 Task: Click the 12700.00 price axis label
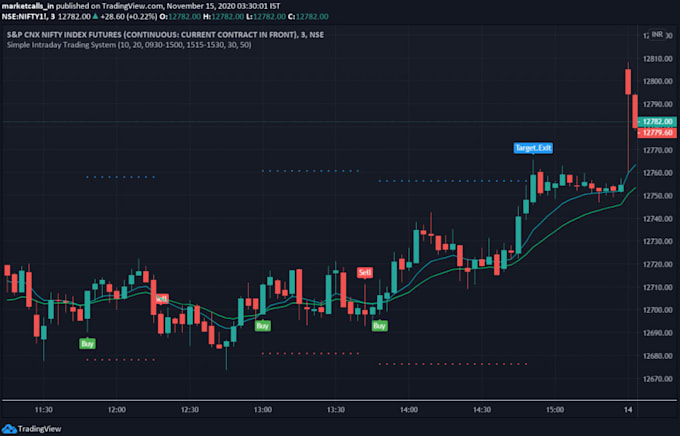point(657,310)
